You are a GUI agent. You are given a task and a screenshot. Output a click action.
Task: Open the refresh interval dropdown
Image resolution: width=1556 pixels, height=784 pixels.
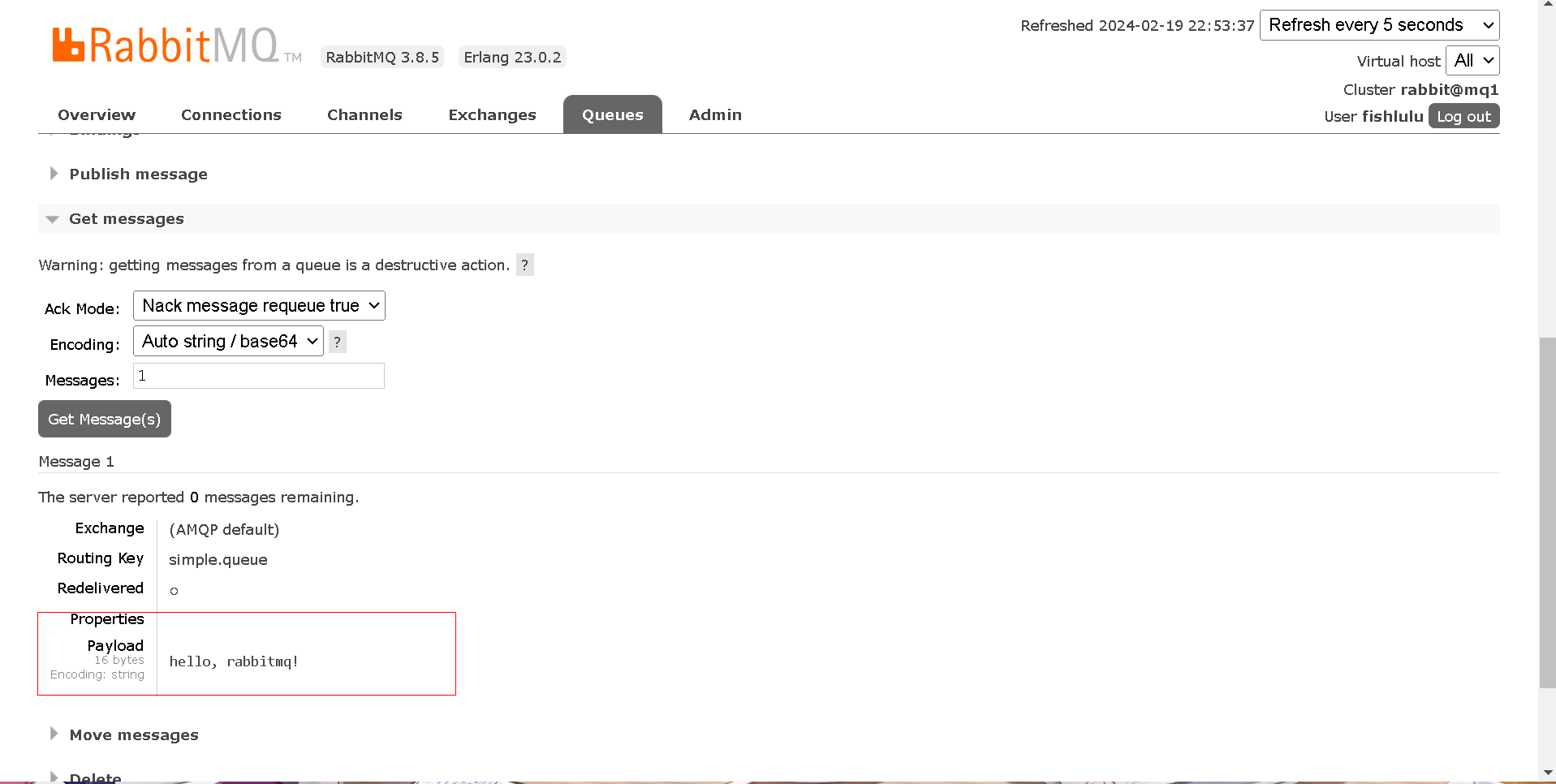(x=1379, y=25)
